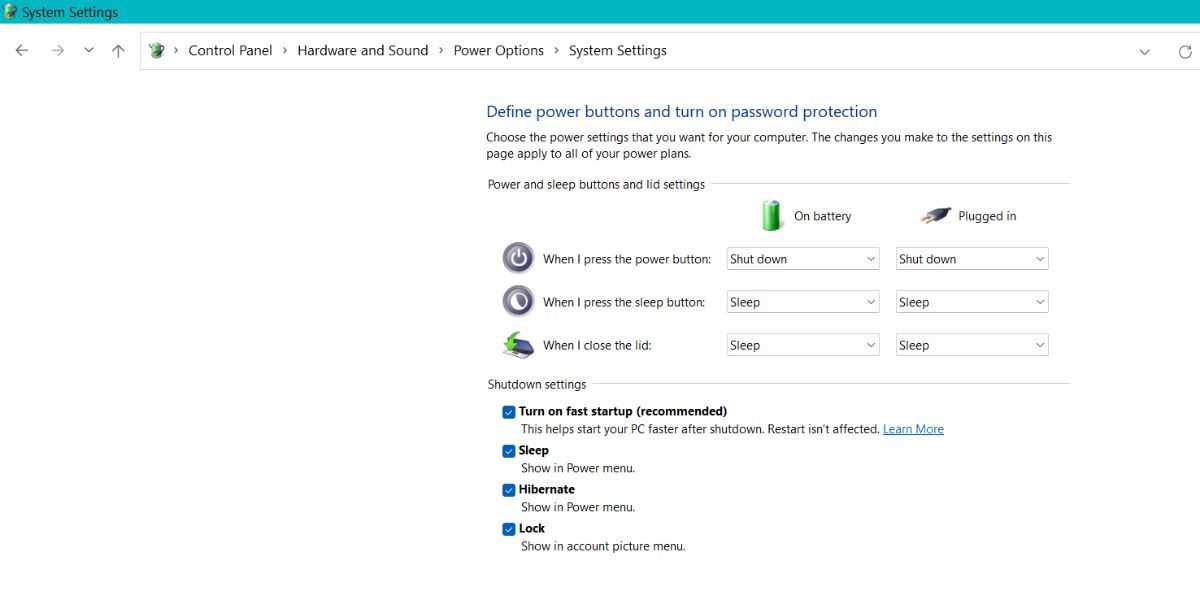The height and width of the screenshot is (600, 1200).
Task: Click the power button icon
Action: click(x=518, y=258)
